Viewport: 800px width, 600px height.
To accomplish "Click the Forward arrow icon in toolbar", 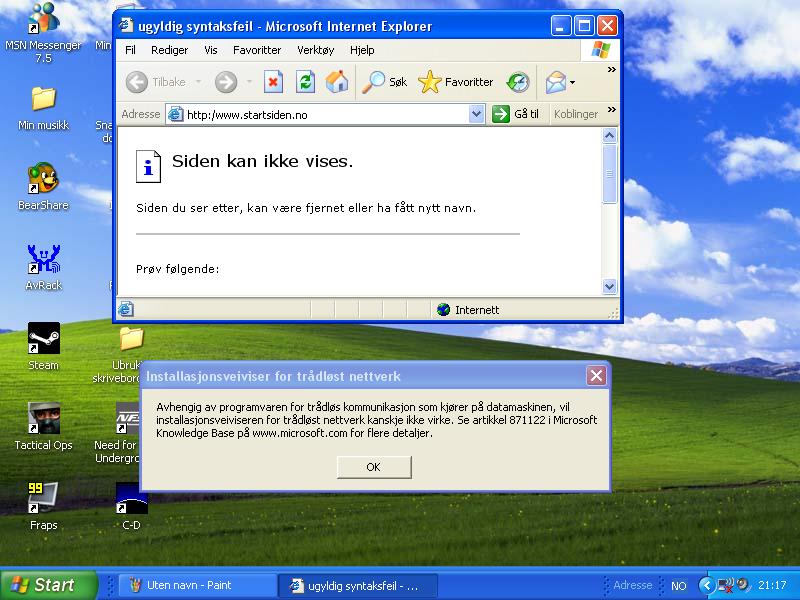I will 226,82.
